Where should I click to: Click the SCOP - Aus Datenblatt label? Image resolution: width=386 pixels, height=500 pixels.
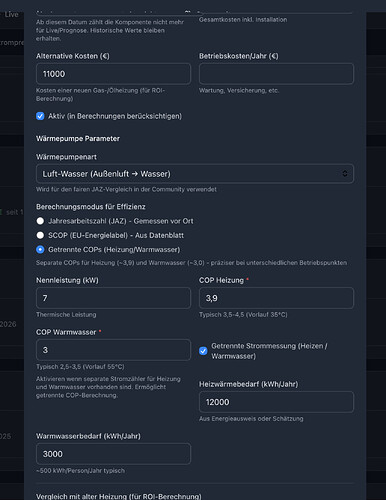[x=116, y=235]
